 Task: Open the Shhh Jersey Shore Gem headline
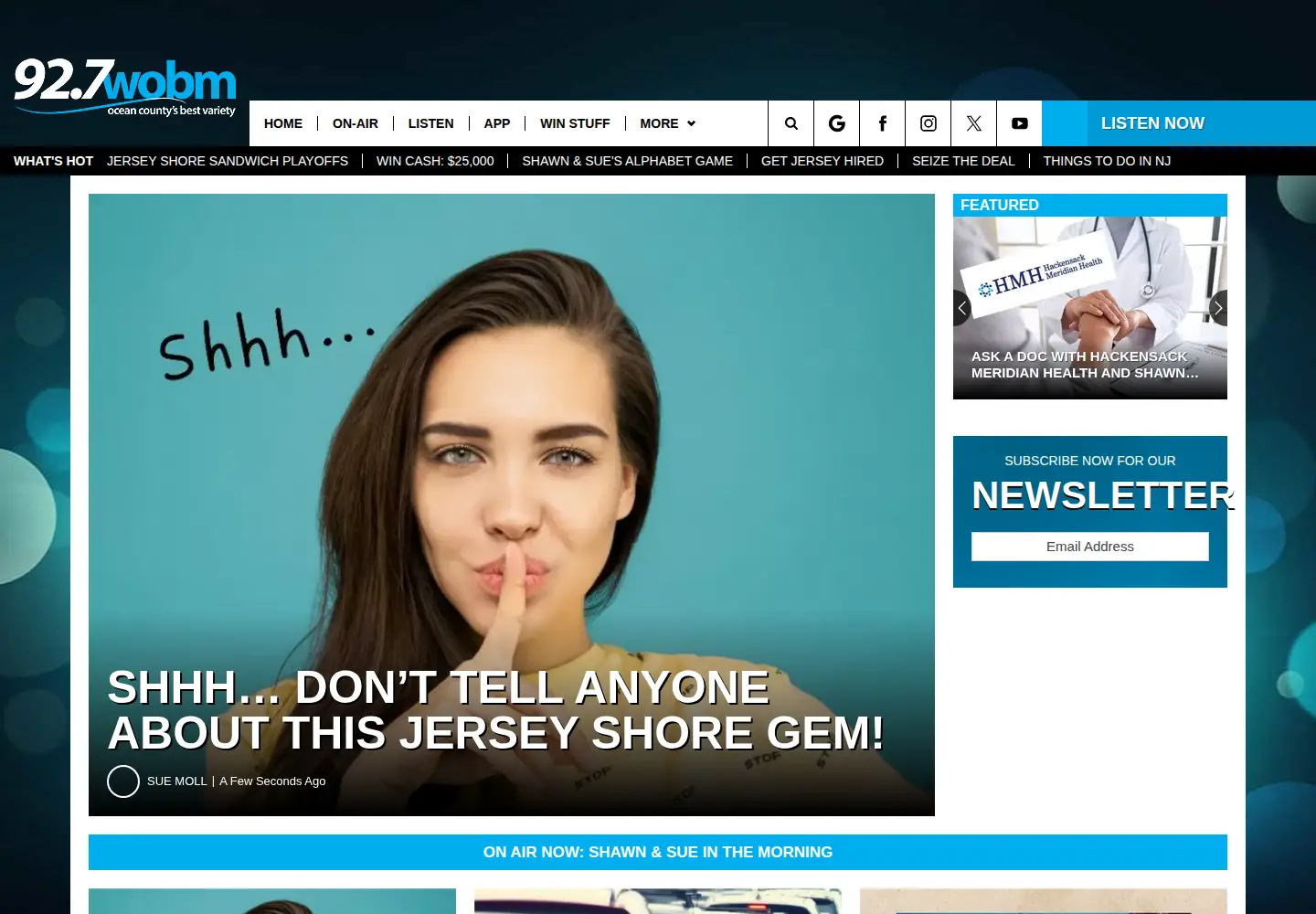pyautogui.click(x=496, y=710)
